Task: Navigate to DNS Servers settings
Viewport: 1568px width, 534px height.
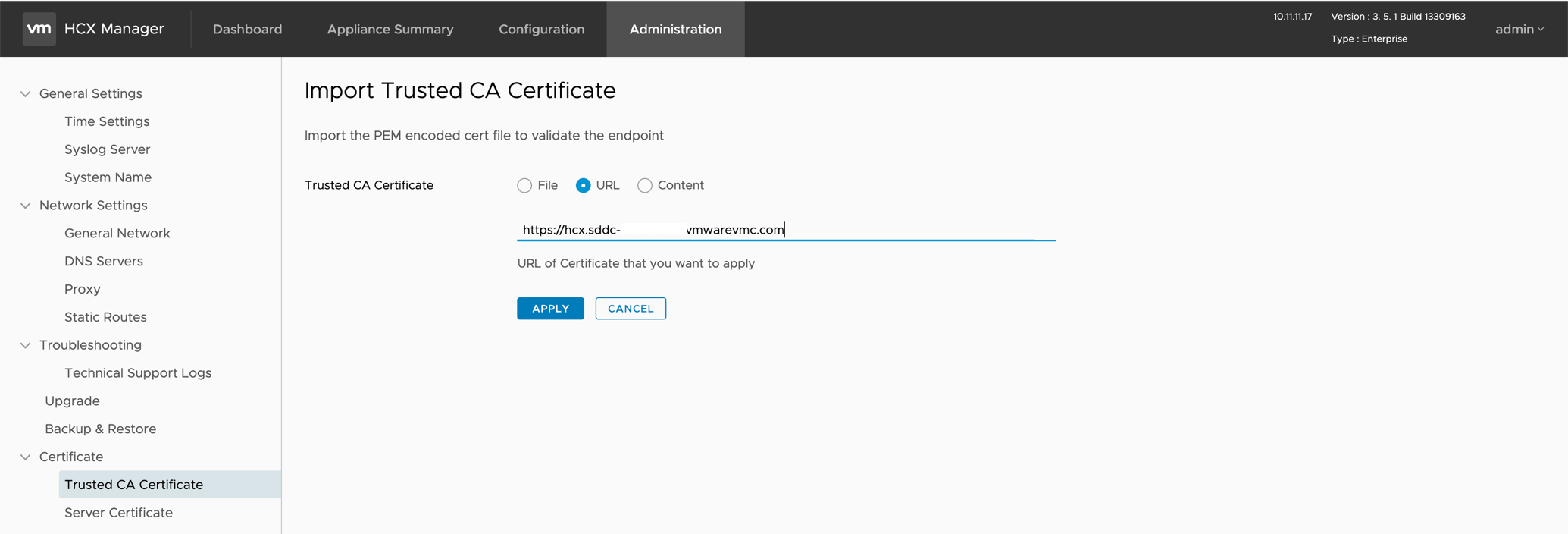Action: pos(104,261)
